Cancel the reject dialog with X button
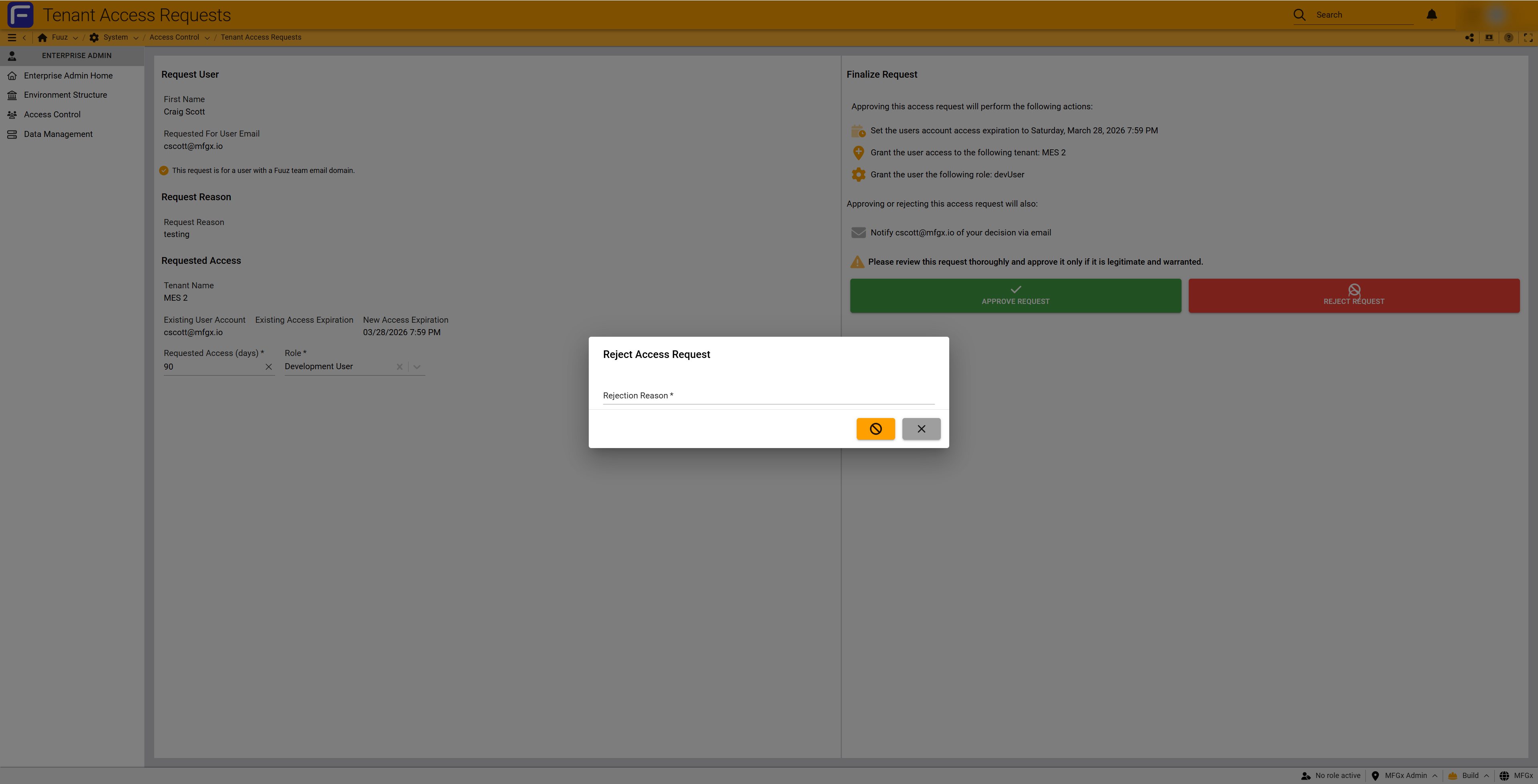The height and width of the screenshot is (784, 1538). pos(921,429)
